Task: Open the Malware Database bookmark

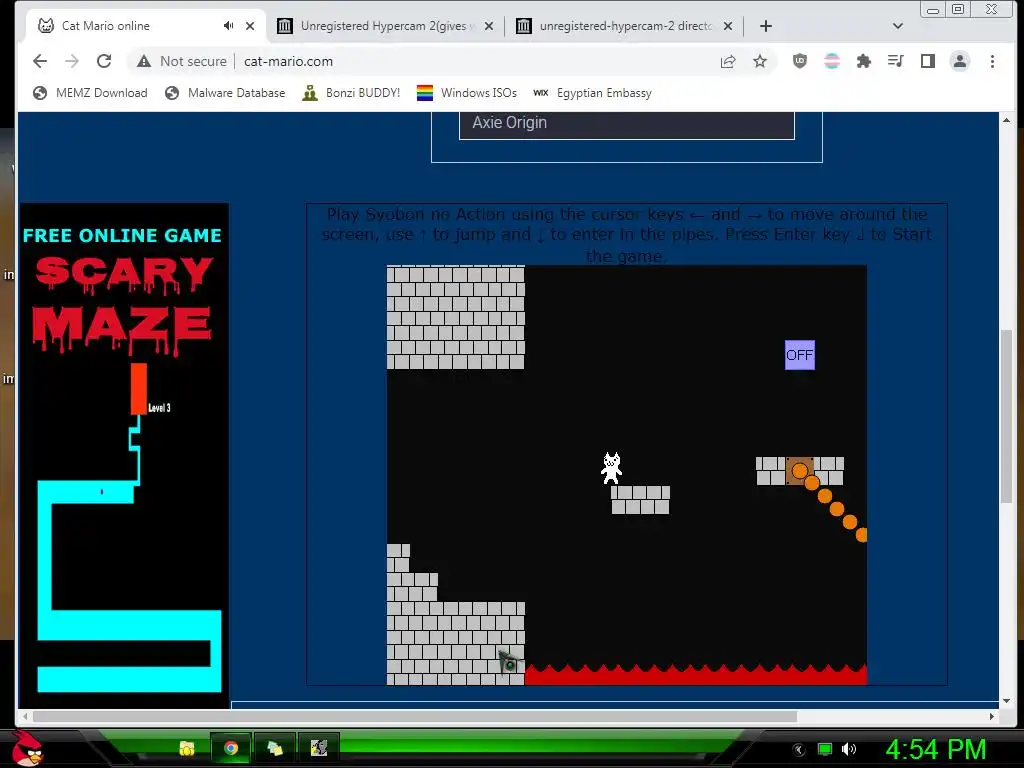Action: click(x=225, y=93)
